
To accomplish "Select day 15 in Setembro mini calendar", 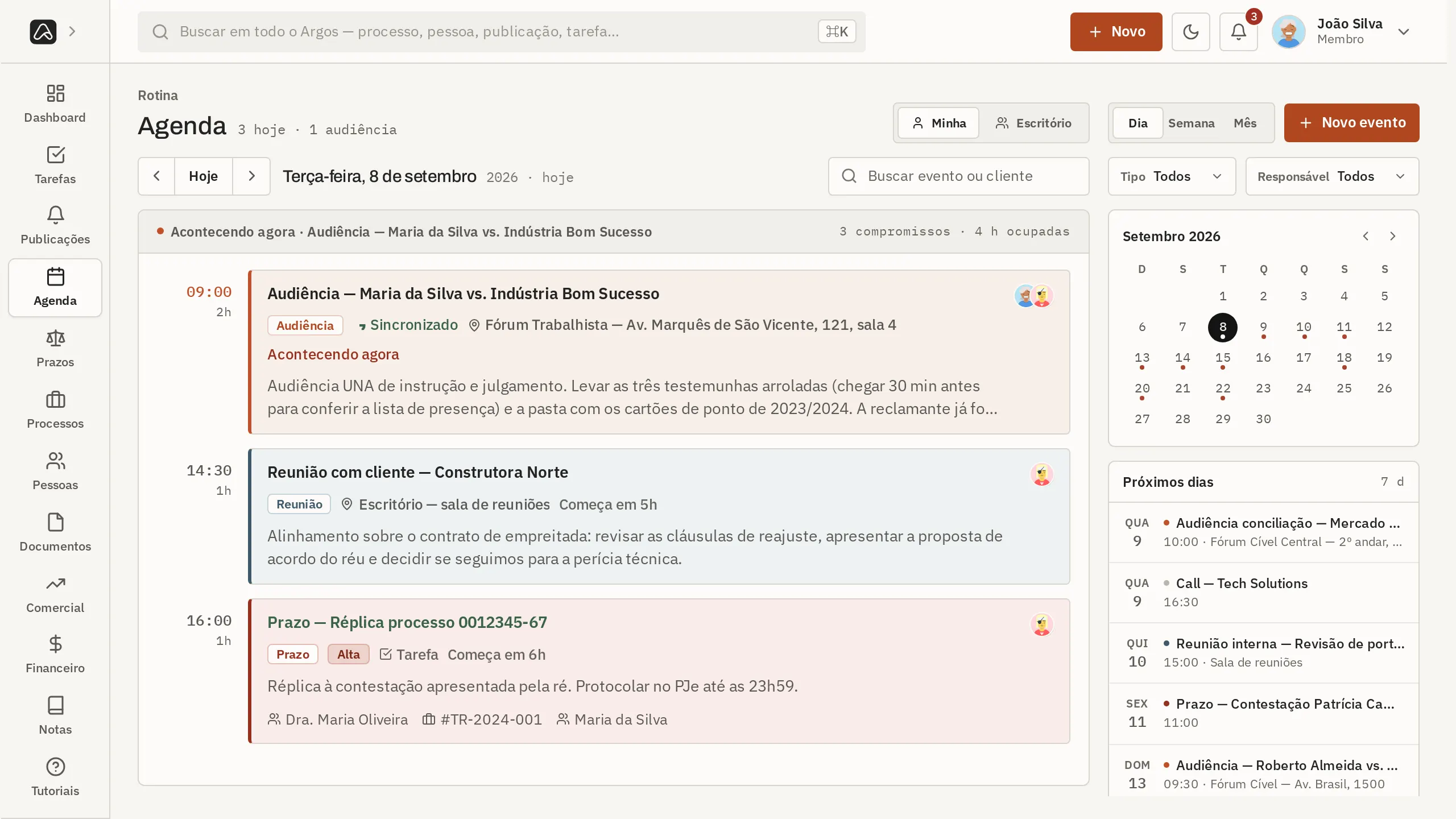I will (1223, 358).
